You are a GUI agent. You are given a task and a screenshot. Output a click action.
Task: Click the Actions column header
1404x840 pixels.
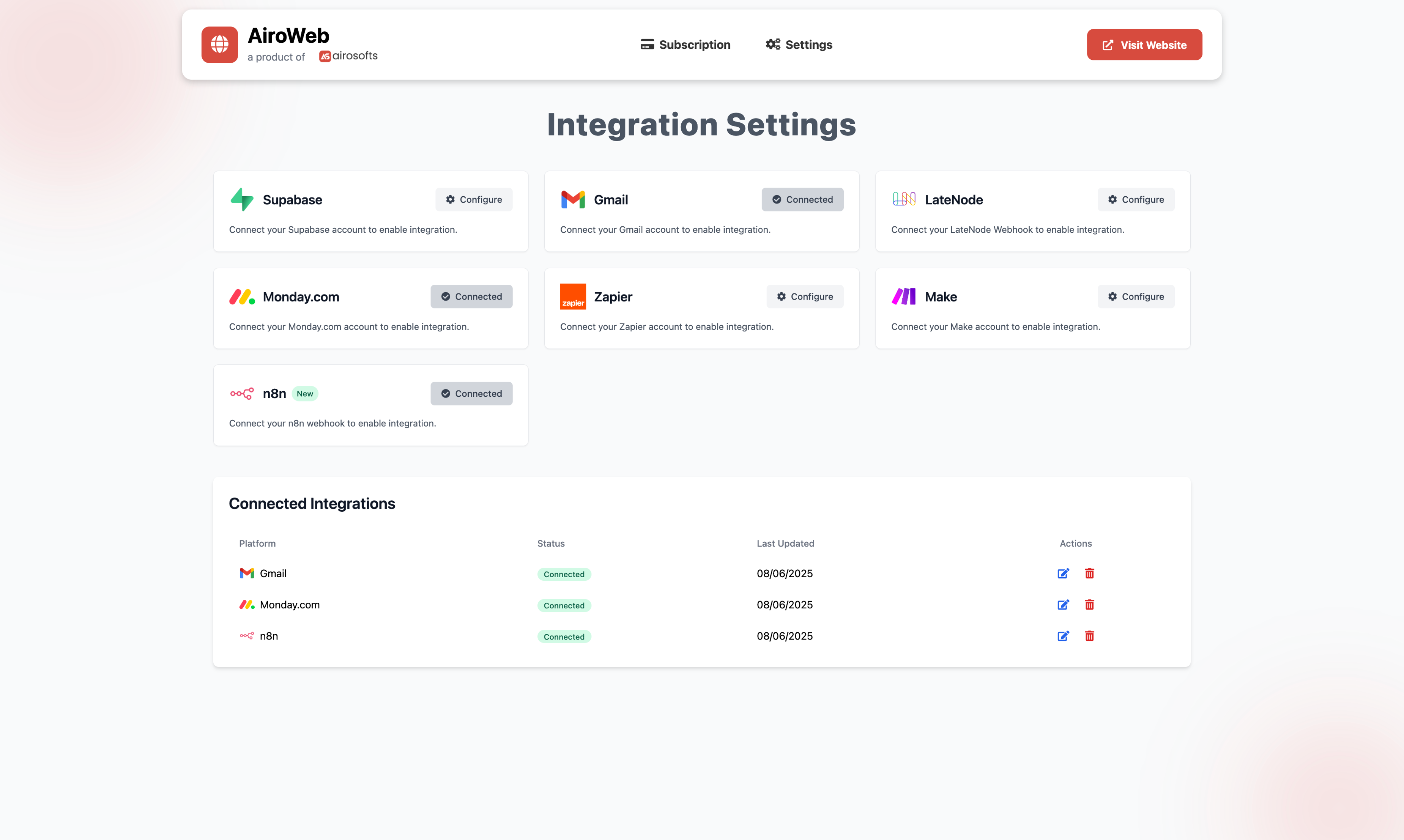[1076, 543]
